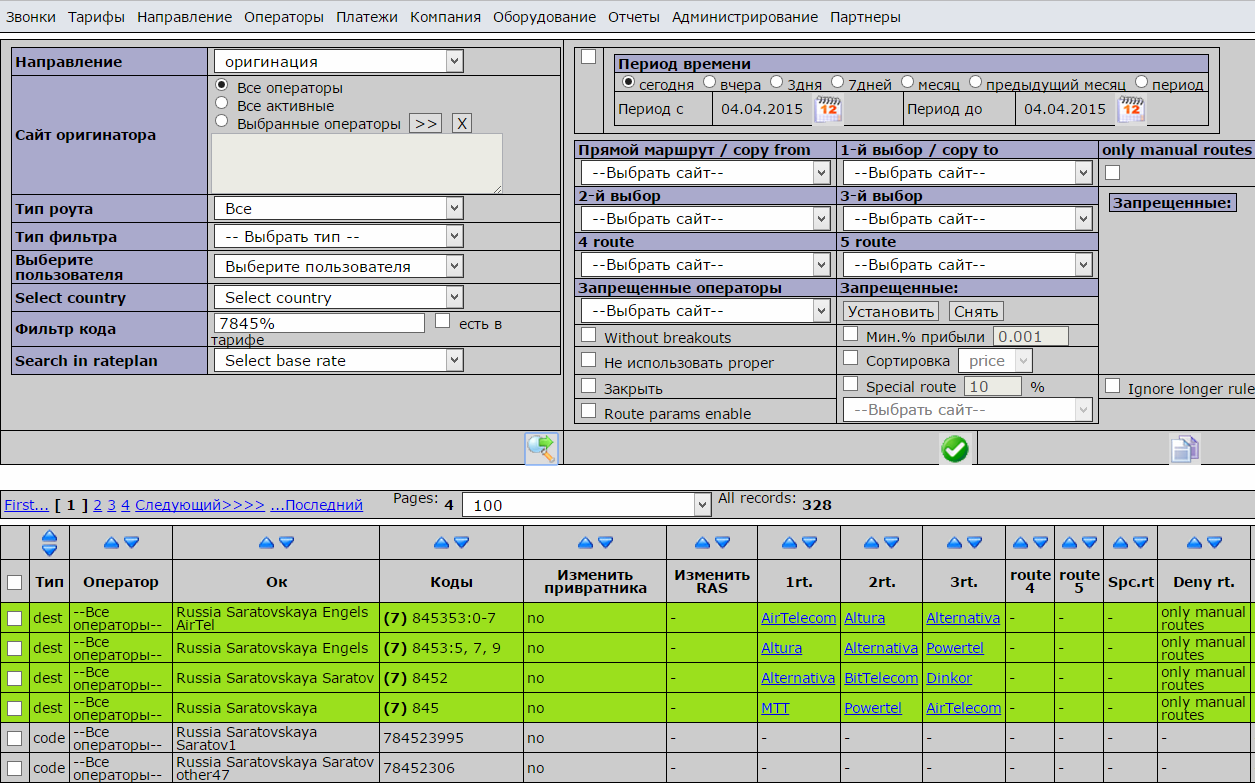
Task: Sort ascending by Оператор column arrow
Action: pyautogui.click(x=112, y=543)
